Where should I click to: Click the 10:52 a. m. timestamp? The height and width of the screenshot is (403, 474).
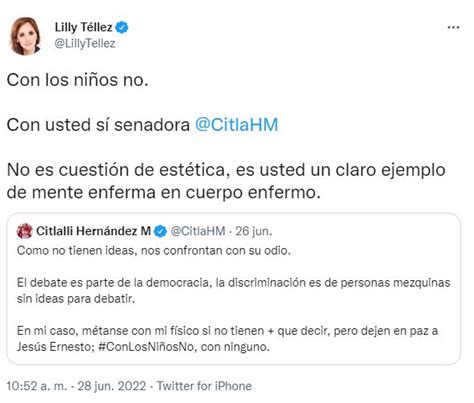coord(37,386)
